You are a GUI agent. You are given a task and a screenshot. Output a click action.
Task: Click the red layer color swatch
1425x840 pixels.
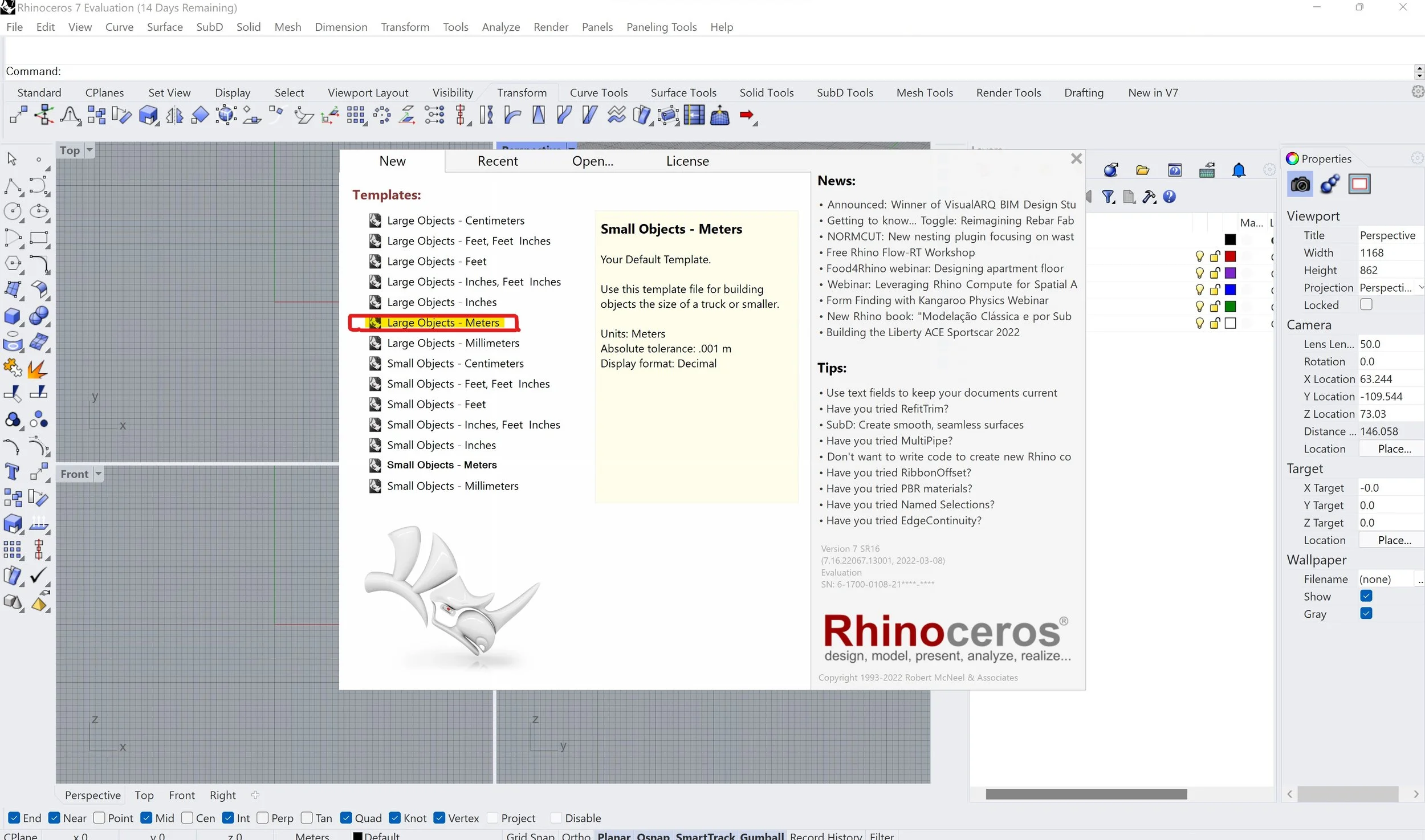[1230, 256]
